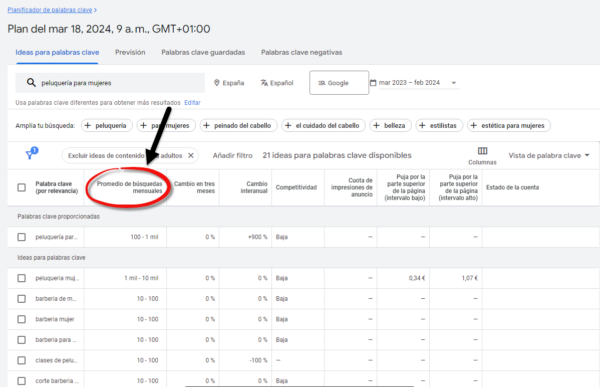Click the Plan del mar 18, 2024 title
600x387 pixels.
[x=109, y=29]
